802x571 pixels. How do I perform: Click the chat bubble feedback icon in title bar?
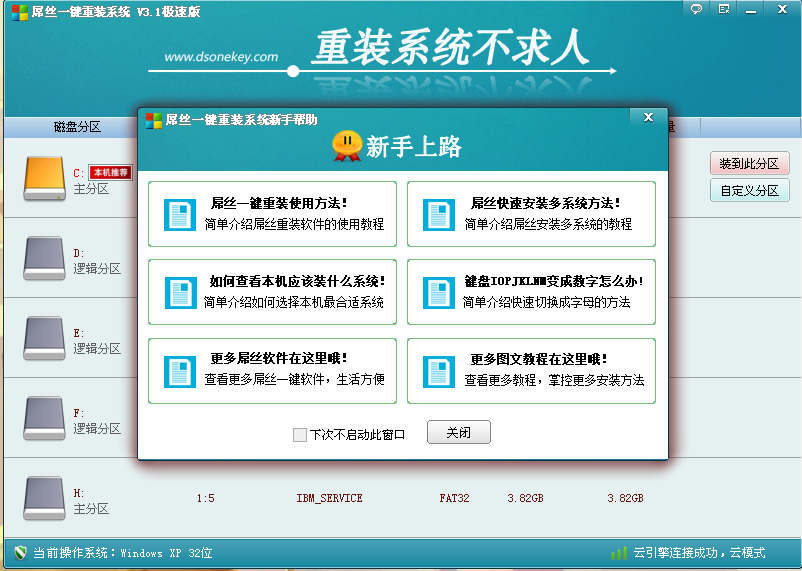click(697, 9)
